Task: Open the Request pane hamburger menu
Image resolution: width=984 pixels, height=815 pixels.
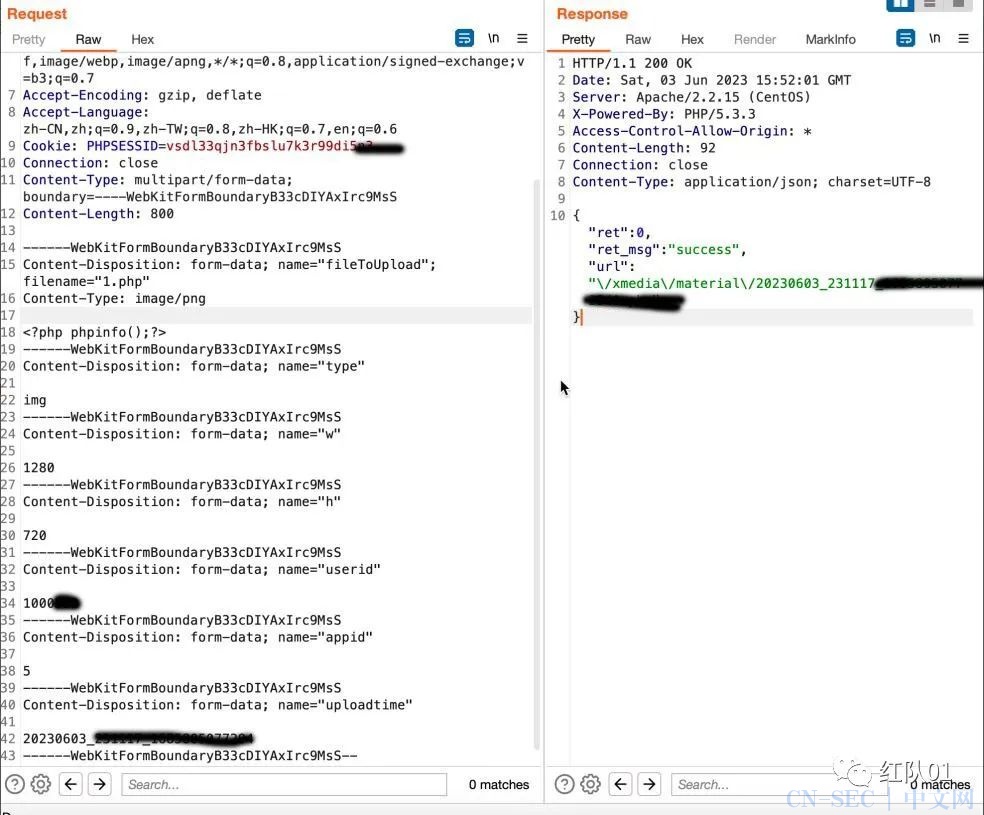Action: click(x=522, y=39)
